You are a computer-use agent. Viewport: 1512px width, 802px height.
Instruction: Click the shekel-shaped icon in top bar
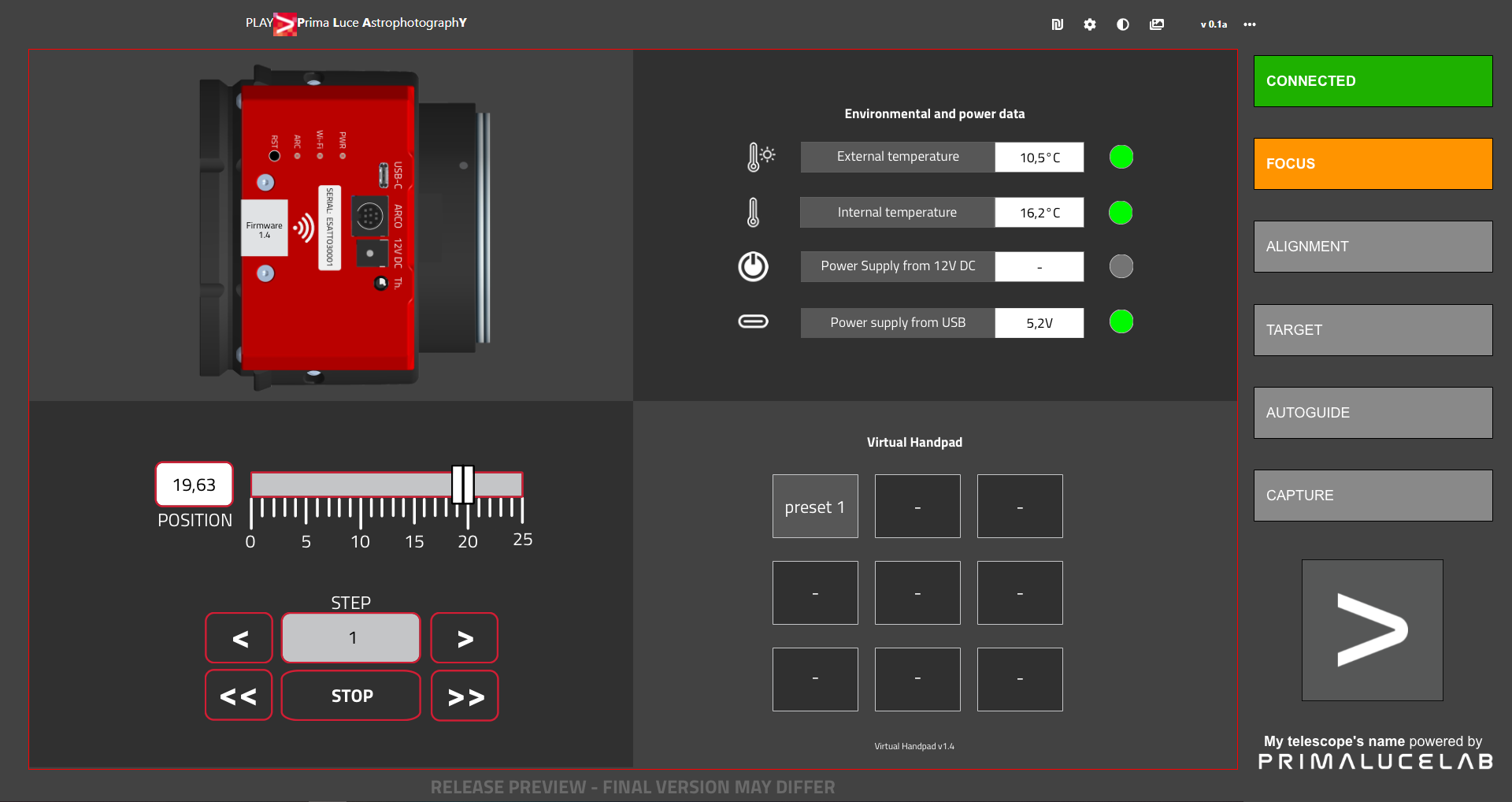[x=1057, y=24]
